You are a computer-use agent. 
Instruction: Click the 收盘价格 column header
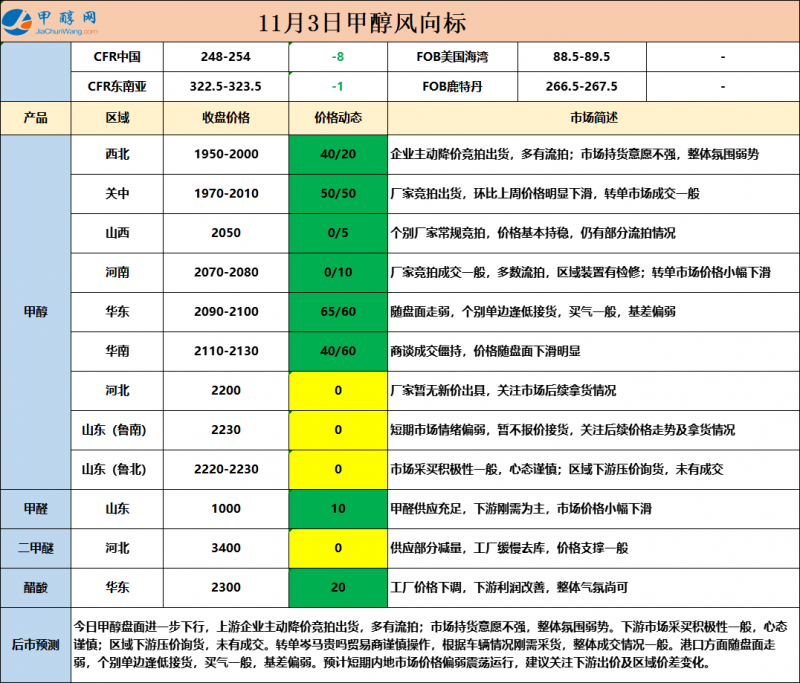coord(224,118)
